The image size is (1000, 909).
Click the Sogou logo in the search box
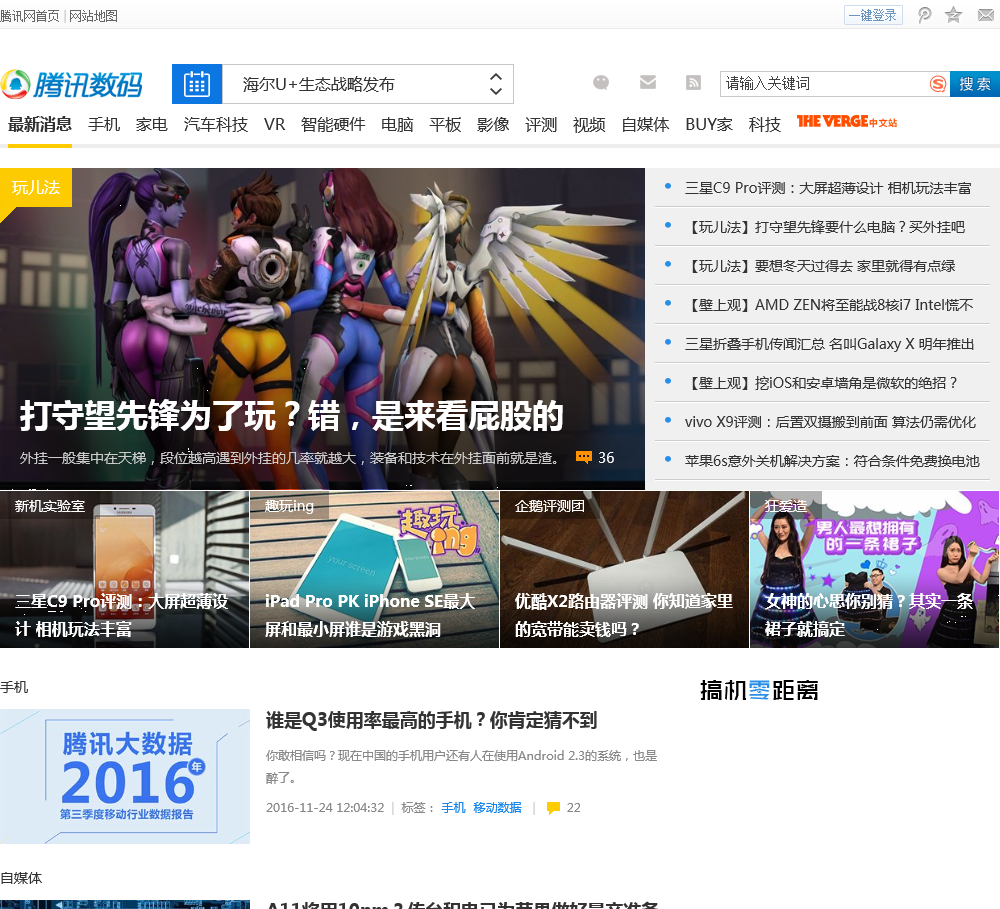tap(938, 84)
